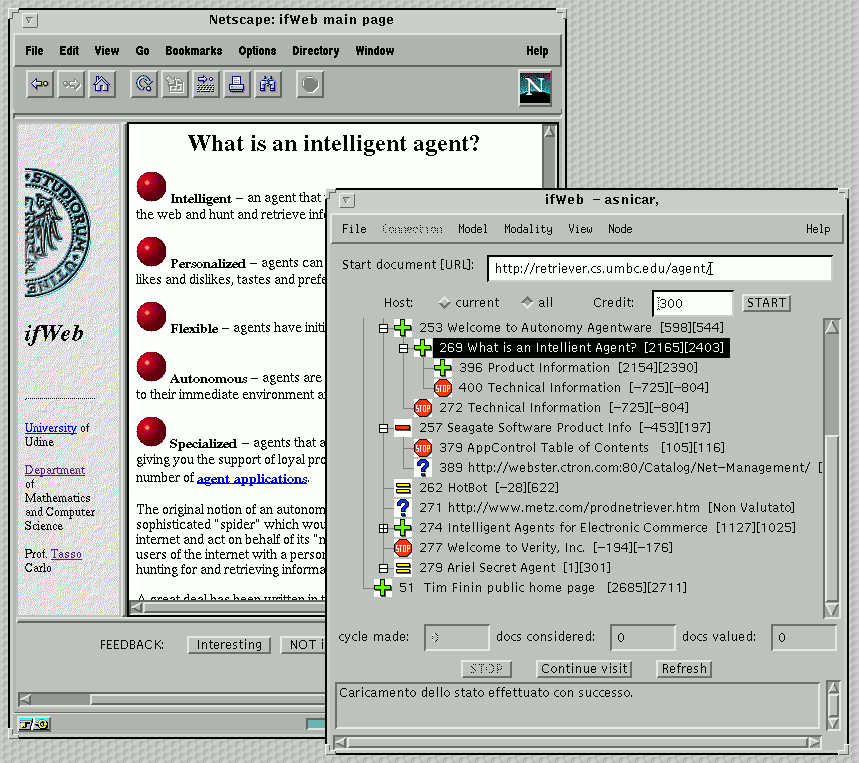Screen dimensions: 859x763
Task: Click green plus icon of 269 What is an Intellient Agent
Action: tap(422, 347)
